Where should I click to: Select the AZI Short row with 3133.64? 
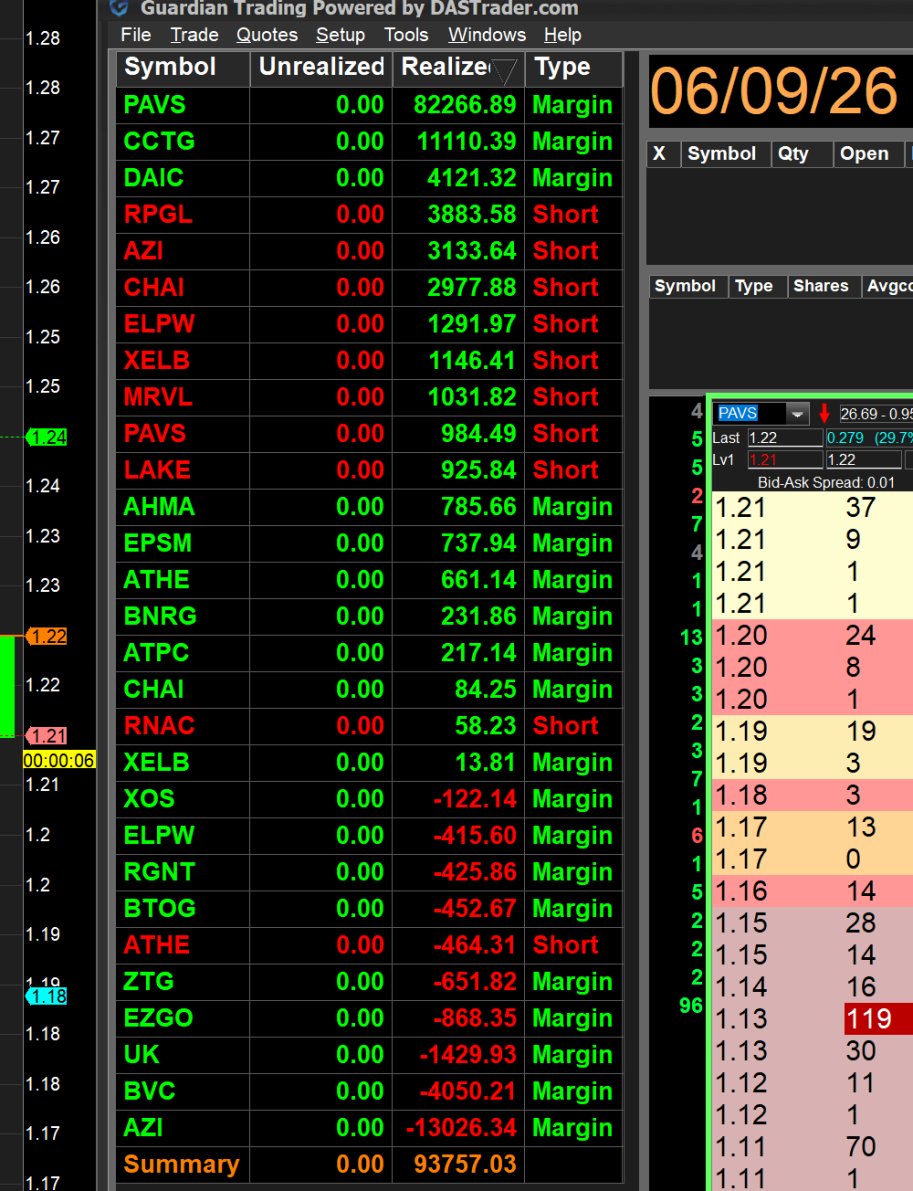(369, 251)
